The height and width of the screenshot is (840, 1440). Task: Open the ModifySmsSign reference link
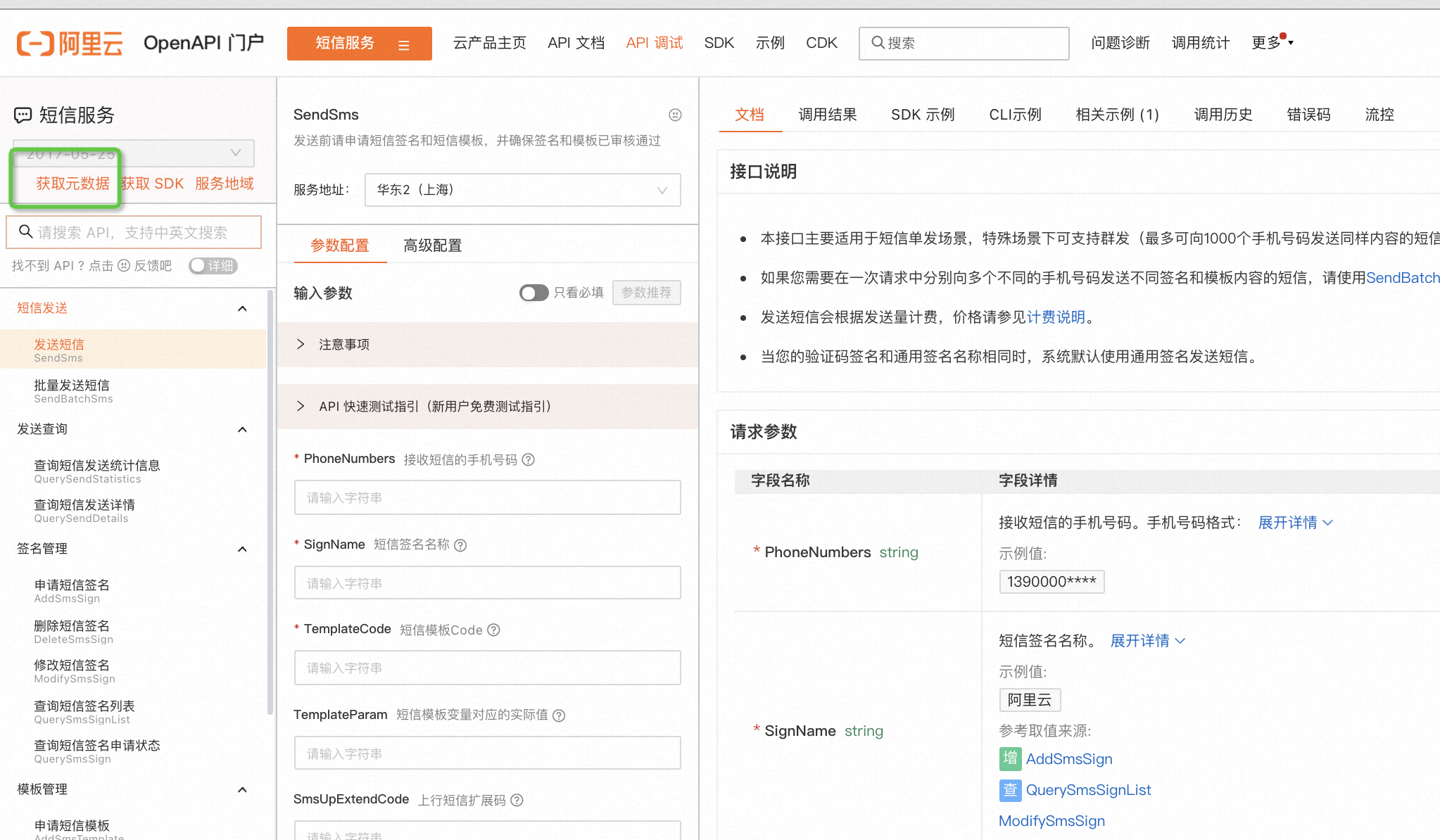pyautogui.click(x=1051, y=821)
